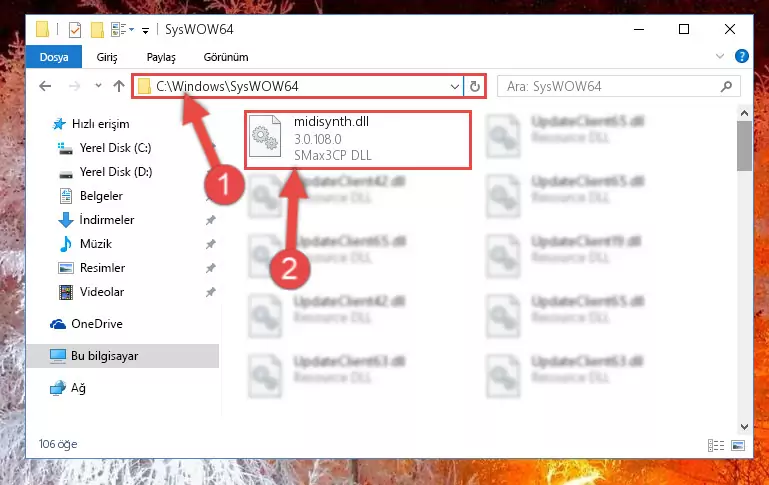Click the OneDrive cloud icon

pyautogui.click(x=58, y=324)
